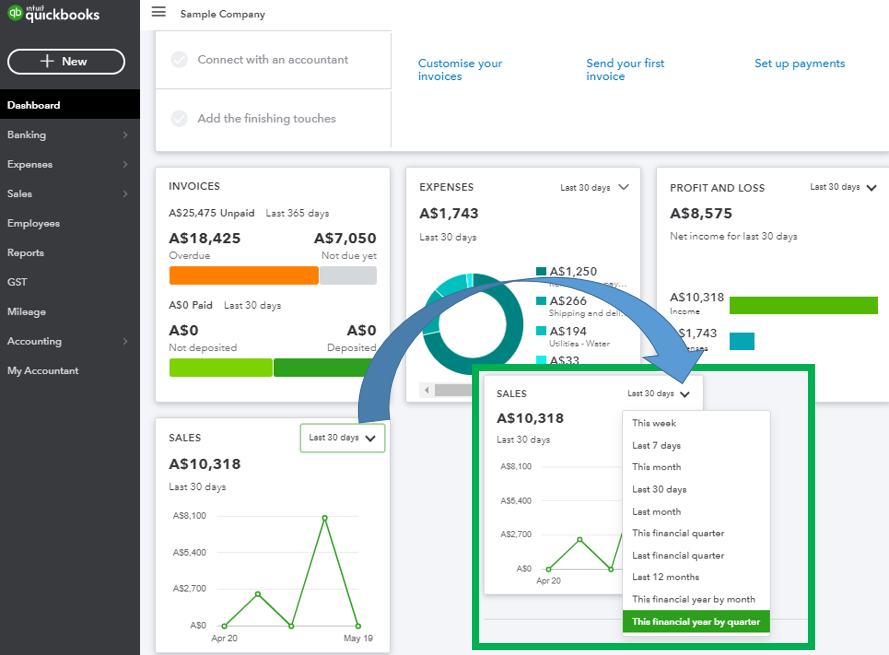
Task: Click the A$1,250 expense legend swatch
Action: 541,271
